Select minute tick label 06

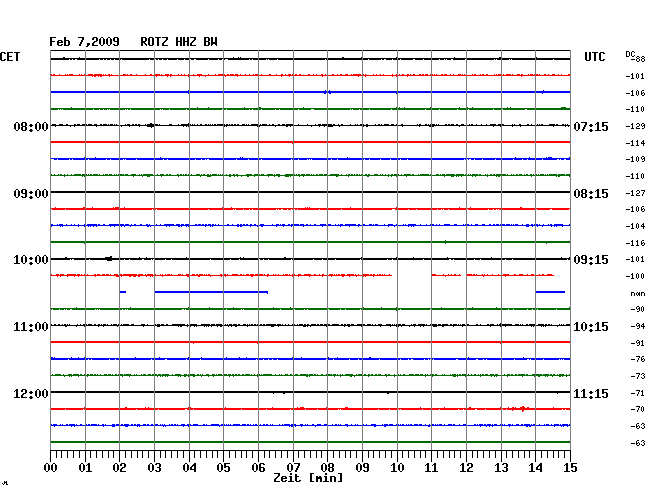point(258,468)
